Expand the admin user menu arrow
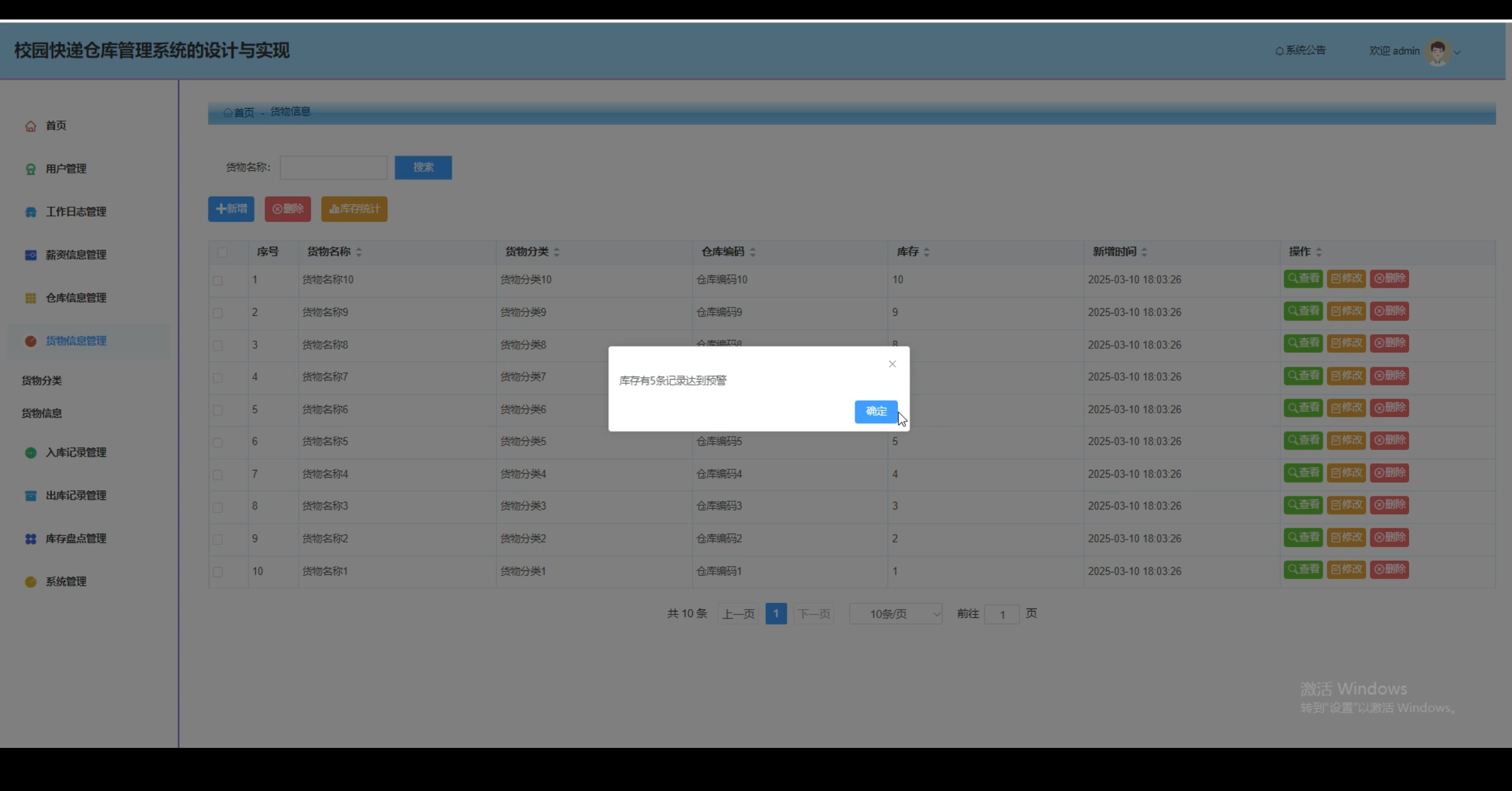The width and height of the screenshot is (1512, 791). coord(1457,52)
